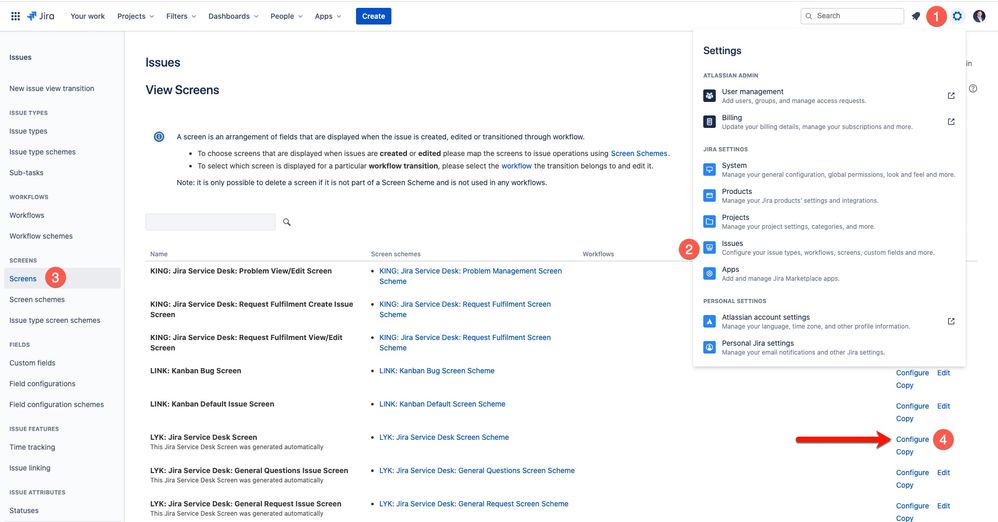This screenshot has height=522, width=998.
Task: Click the Atlassian account settings icon
Action: pyautogui.click(x=709, y=321)
